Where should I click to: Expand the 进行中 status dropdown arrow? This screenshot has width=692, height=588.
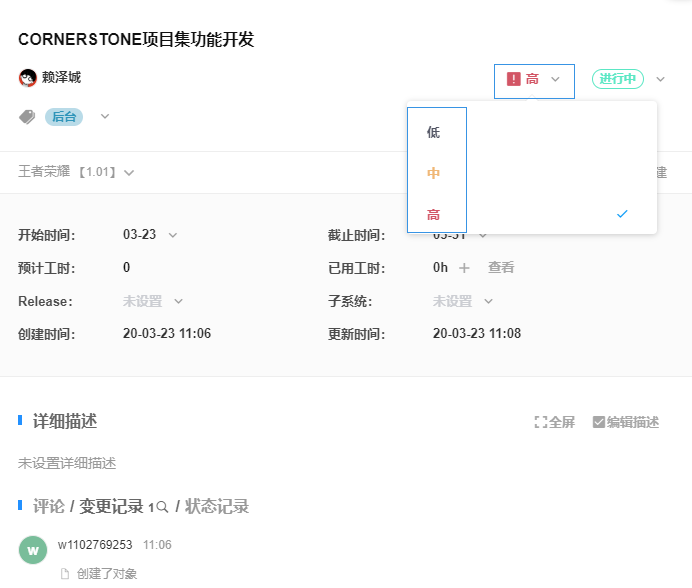660,79
